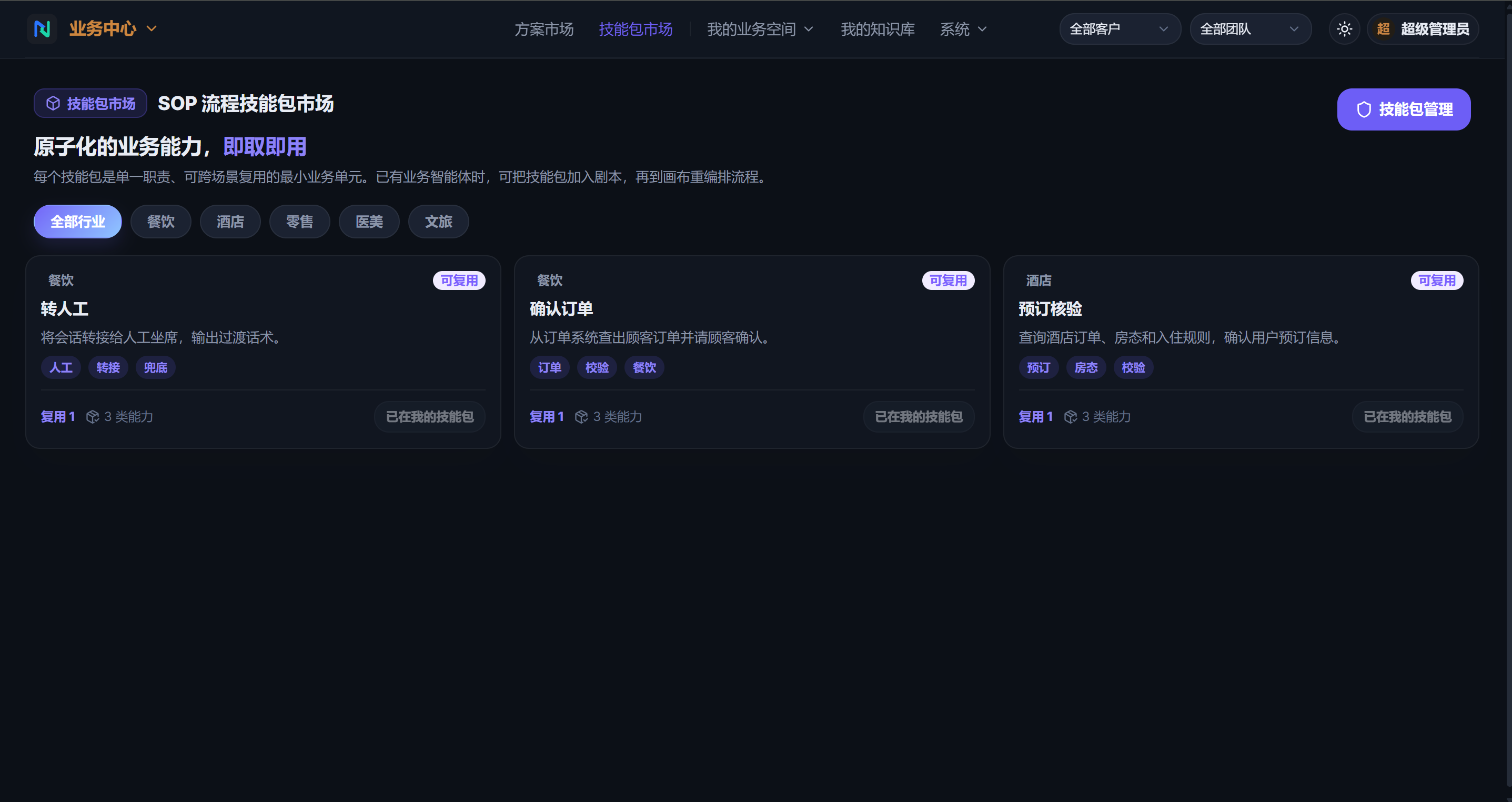The width and height of the screenshot is (1512, 802).
Task: Click 复用 1 on 确认订单 card
Action: tap(547, 417)
